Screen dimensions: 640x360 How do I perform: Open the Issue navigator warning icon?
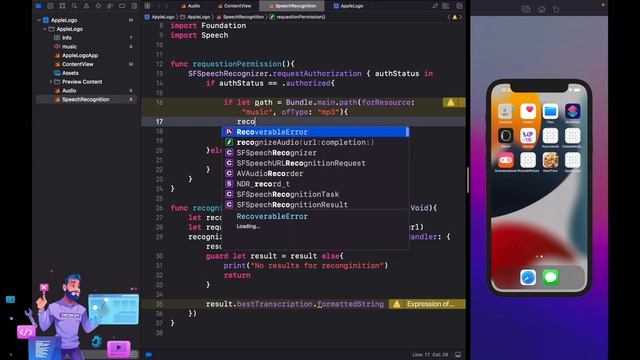[86, 6]
